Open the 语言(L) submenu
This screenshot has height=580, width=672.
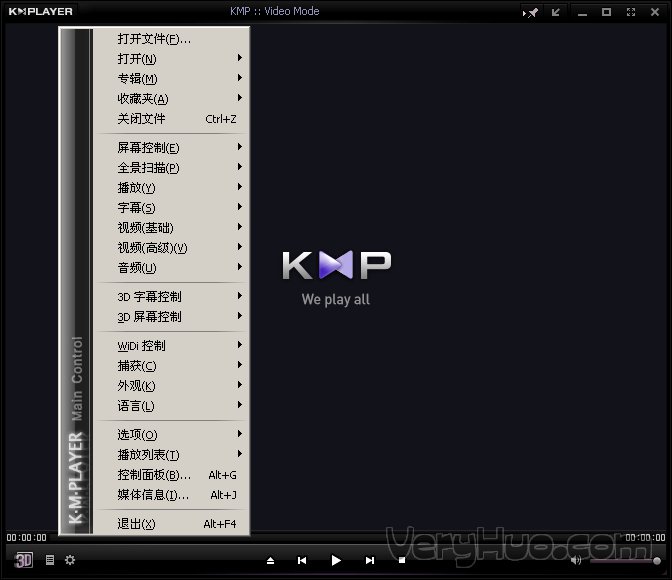tap(171, 406)
